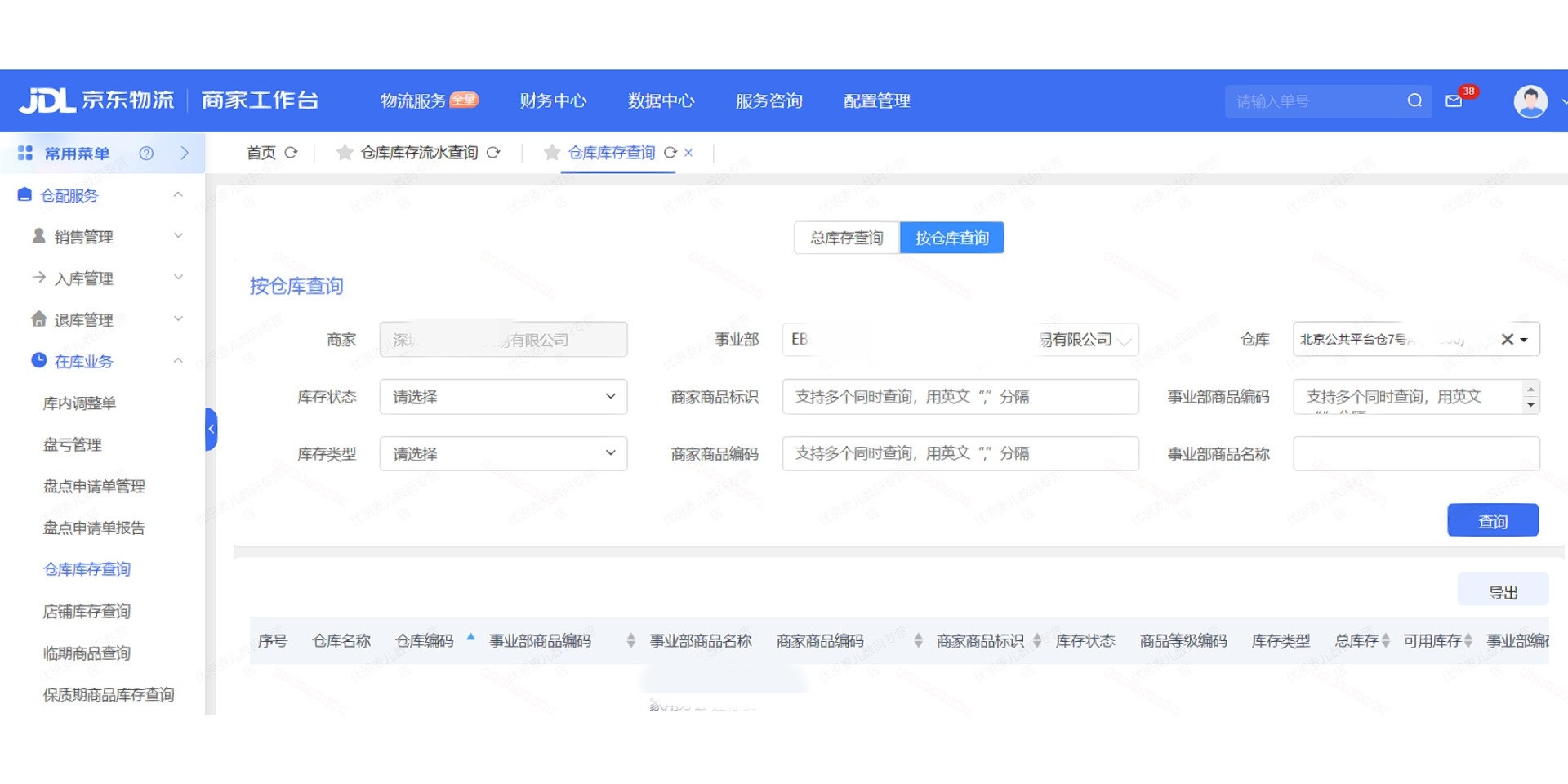
Task: Reload the 仓库库存查询 tab
Action: [670, 152]
